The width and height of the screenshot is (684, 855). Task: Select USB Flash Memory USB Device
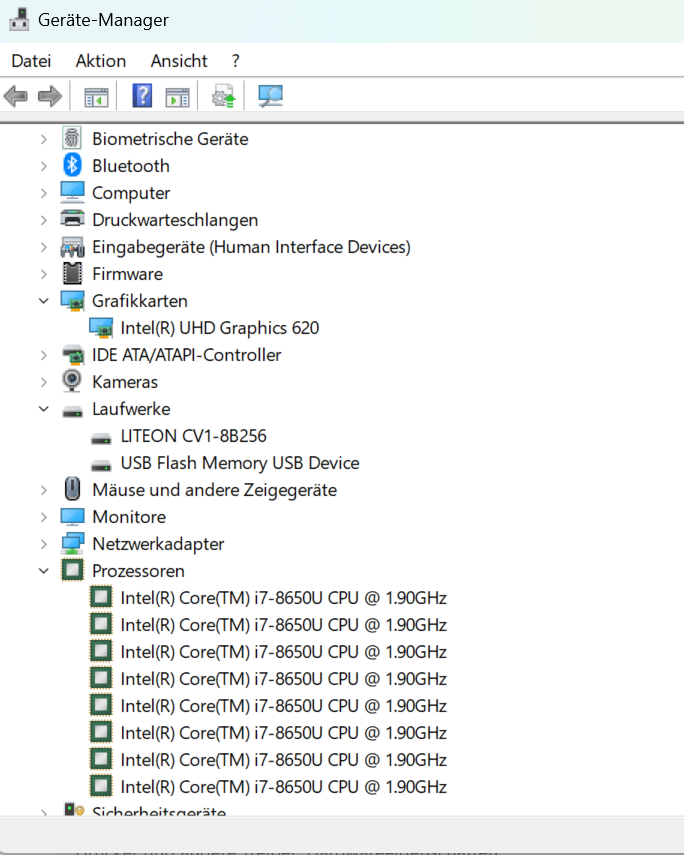click(240, 463)
